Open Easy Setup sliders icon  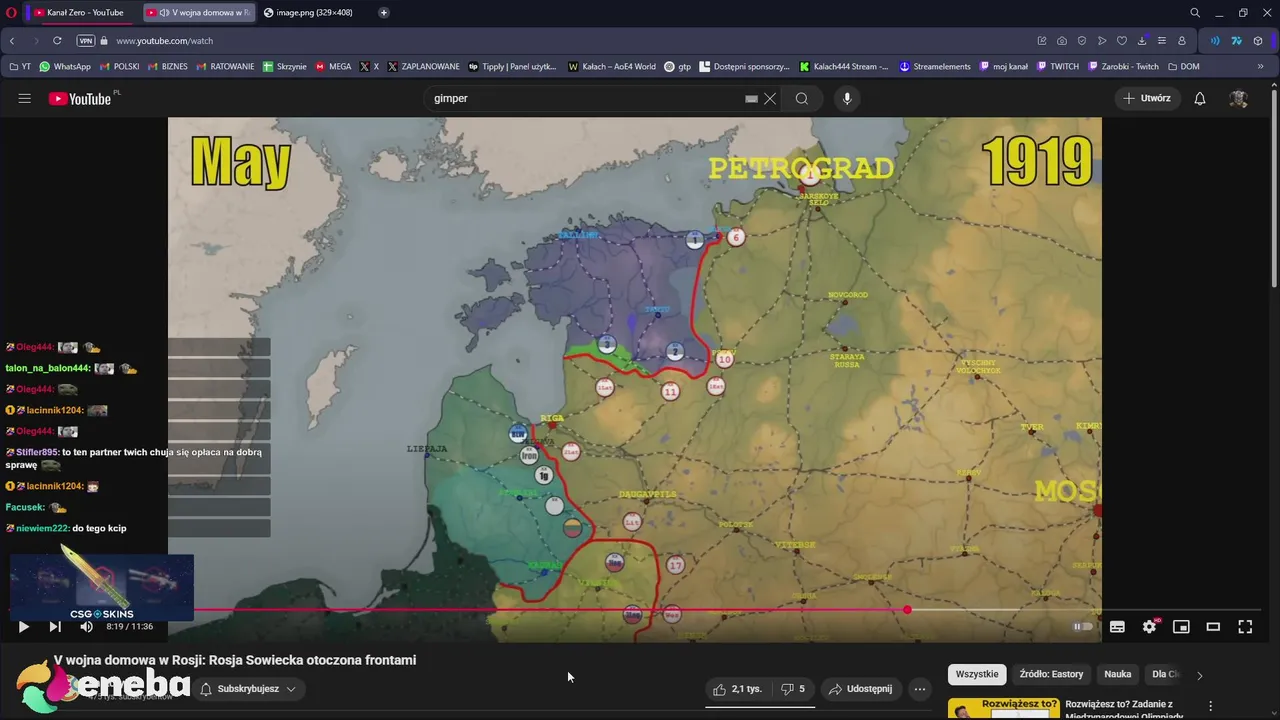[x=1162, y=41]
